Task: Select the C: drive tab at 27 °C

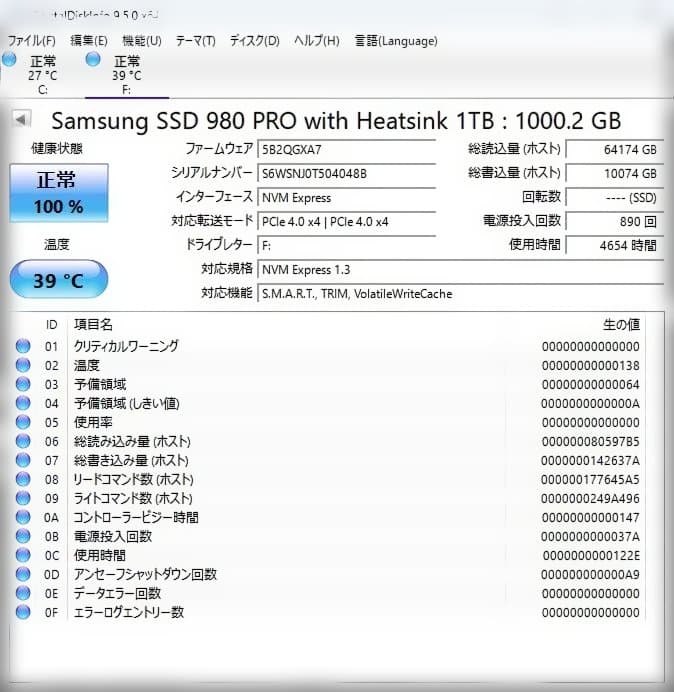Action: coord(42,75)
